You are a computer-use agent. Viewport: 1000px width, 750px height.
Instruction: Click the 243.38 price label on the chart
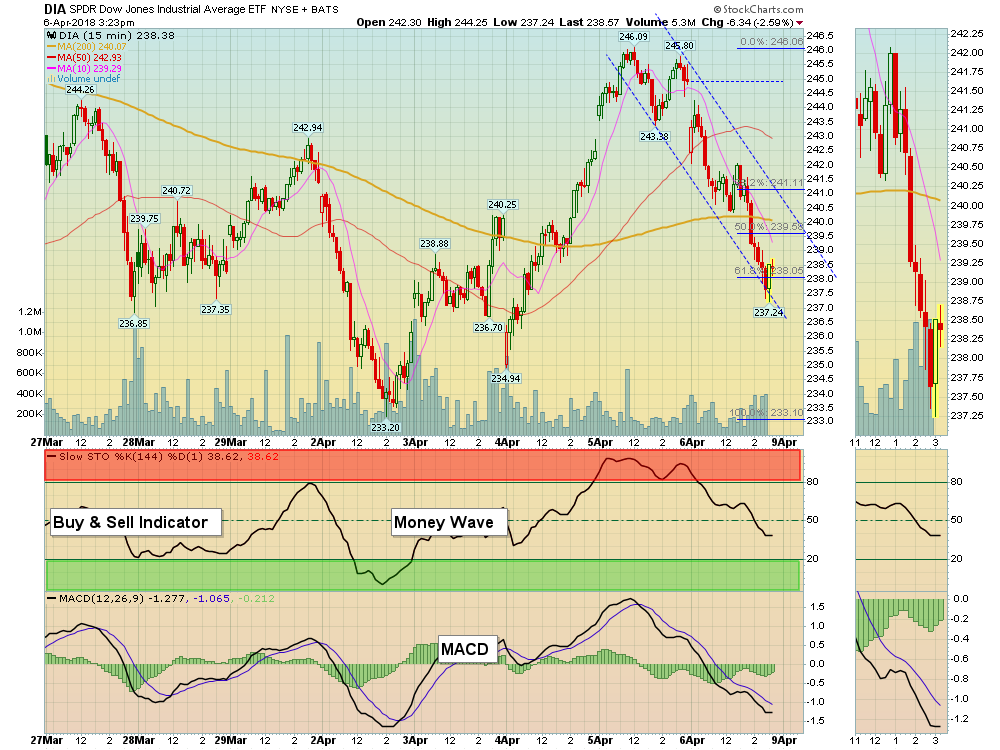[654, 136]
